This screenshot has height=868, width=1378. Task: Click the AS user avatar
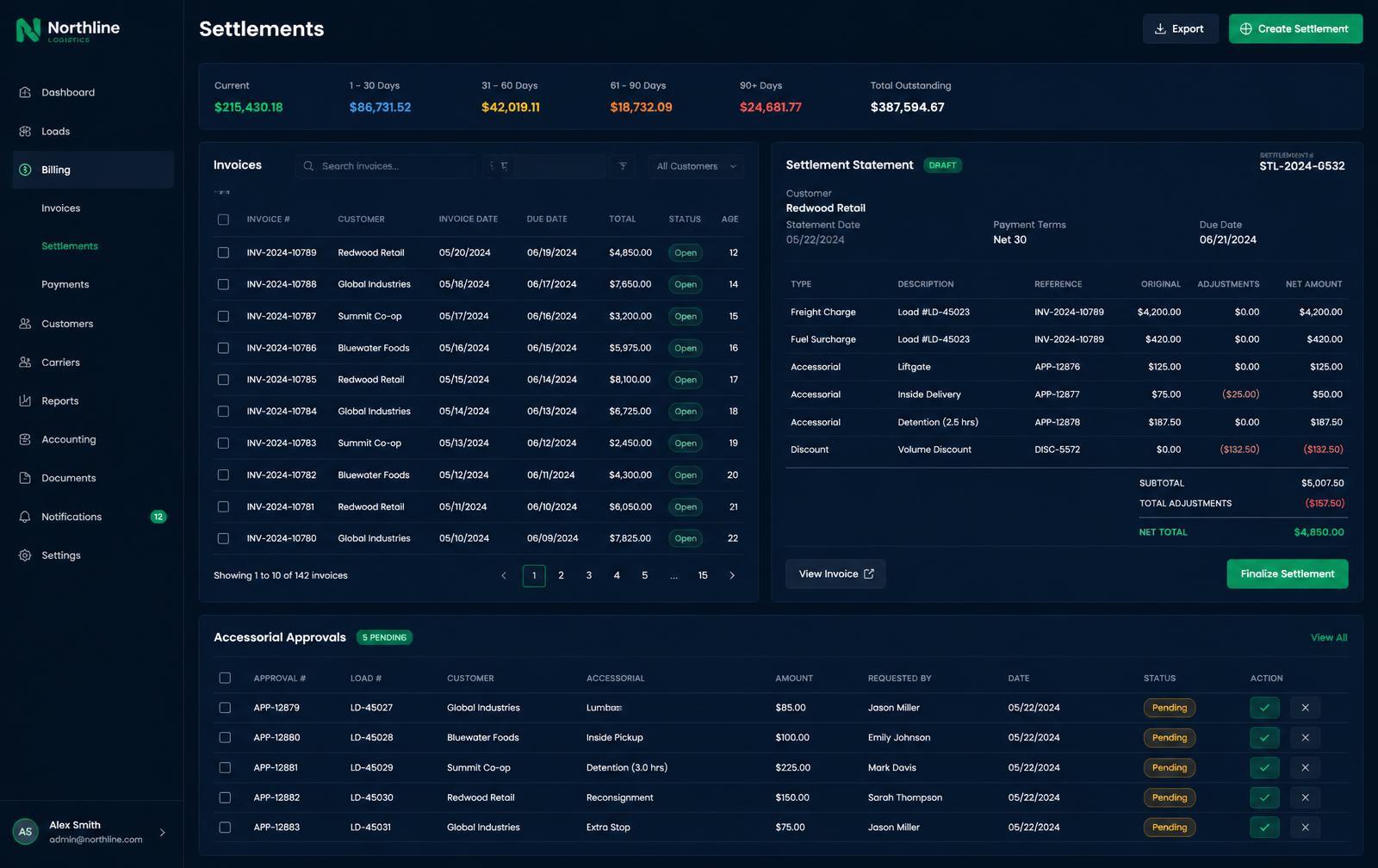[x=25, y=832]
